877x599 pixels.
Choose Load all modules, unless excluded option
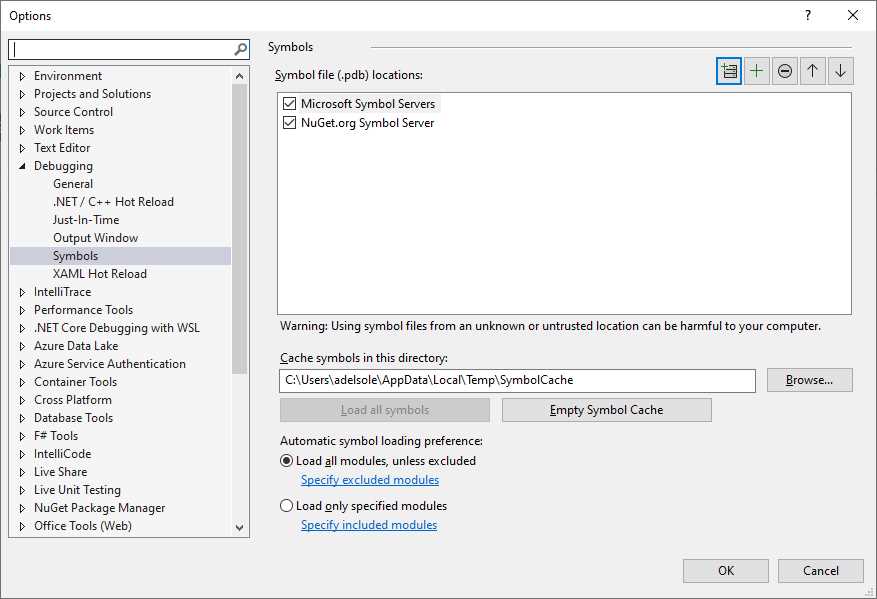[x=285, y=460]
